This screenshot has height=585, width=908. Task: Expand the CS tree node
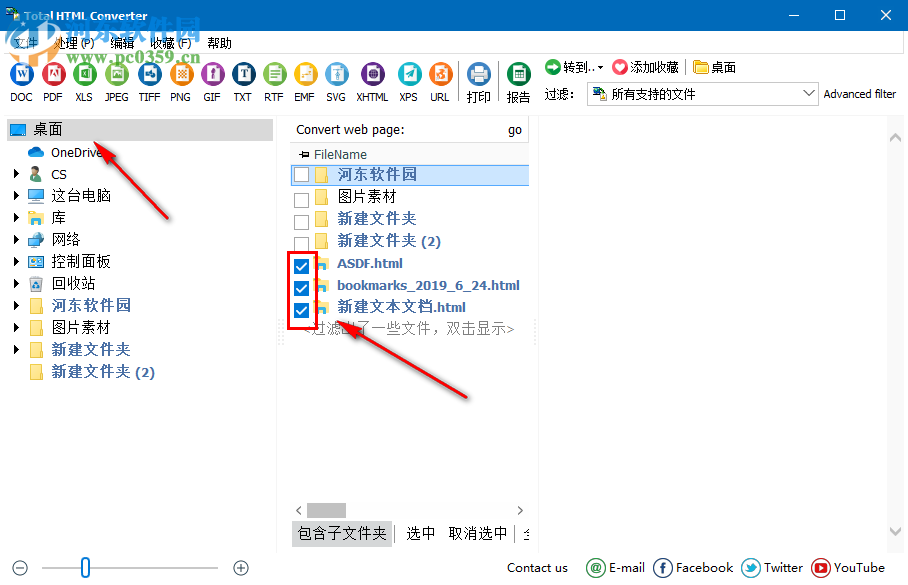tap(16, 173)
